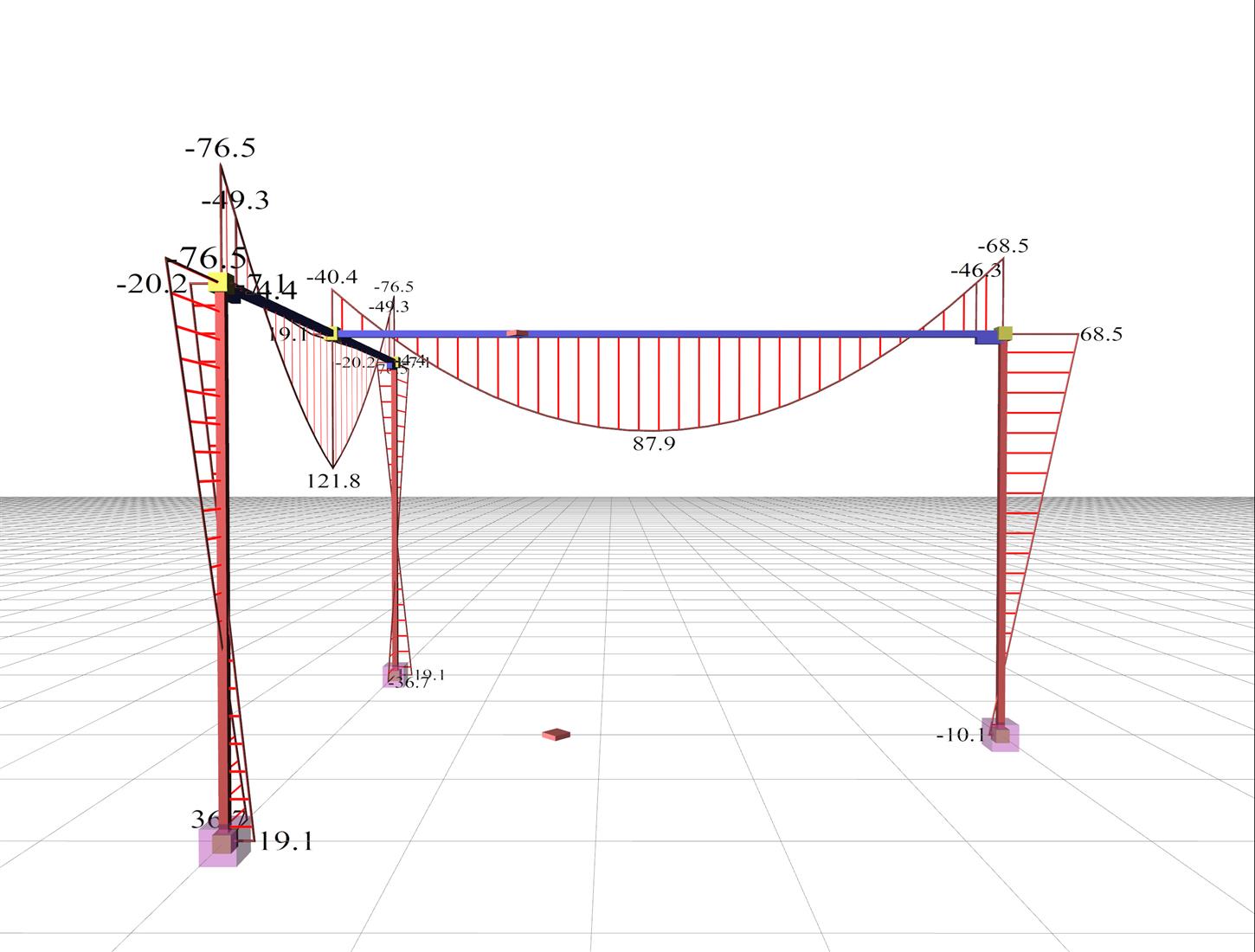Click the 121.8 moment value label
This screenshot has width=1255, height=952.
click(333, 481)
